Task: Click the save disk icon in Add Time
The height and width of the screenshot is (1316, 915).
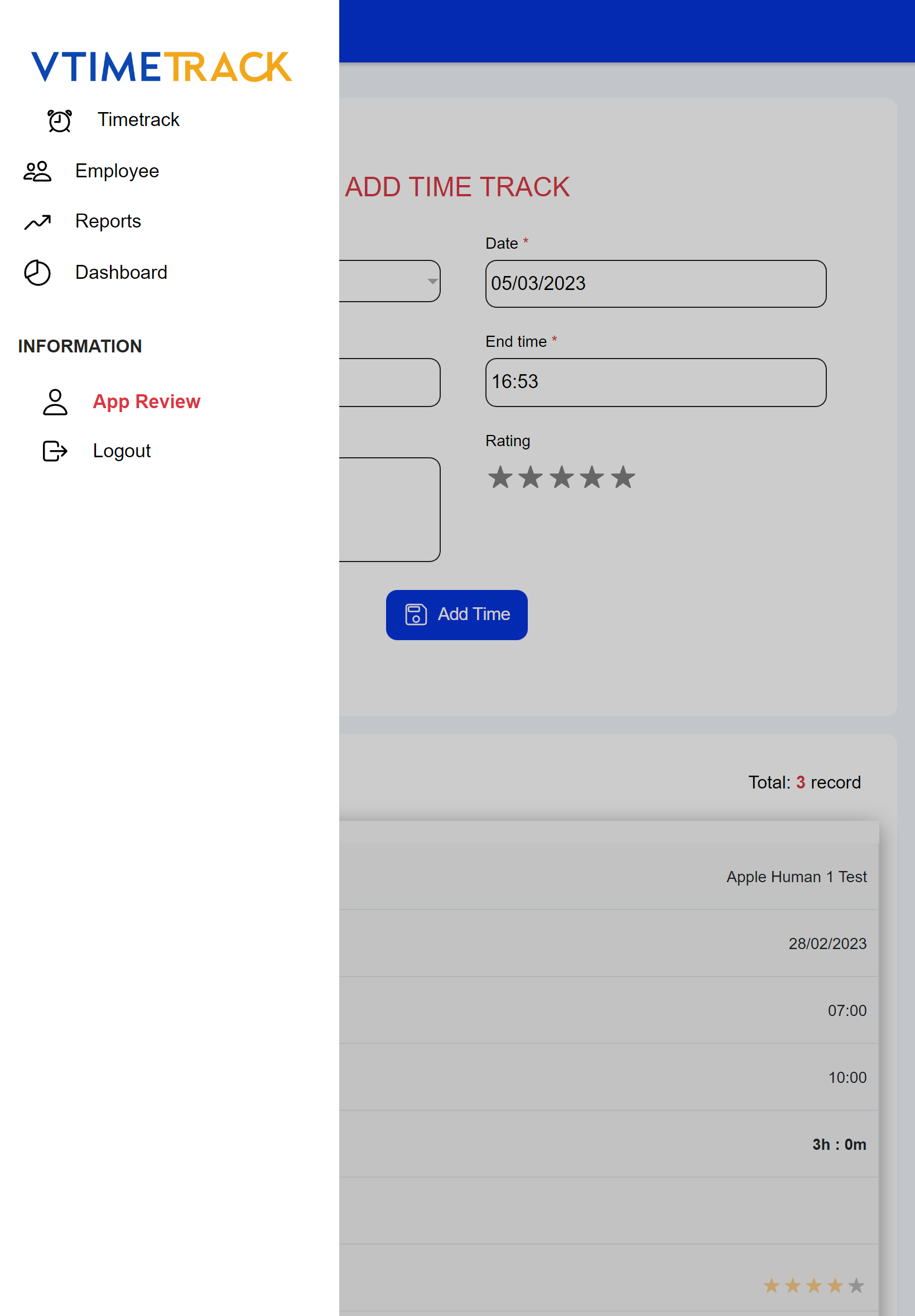Action: (416, 614)
